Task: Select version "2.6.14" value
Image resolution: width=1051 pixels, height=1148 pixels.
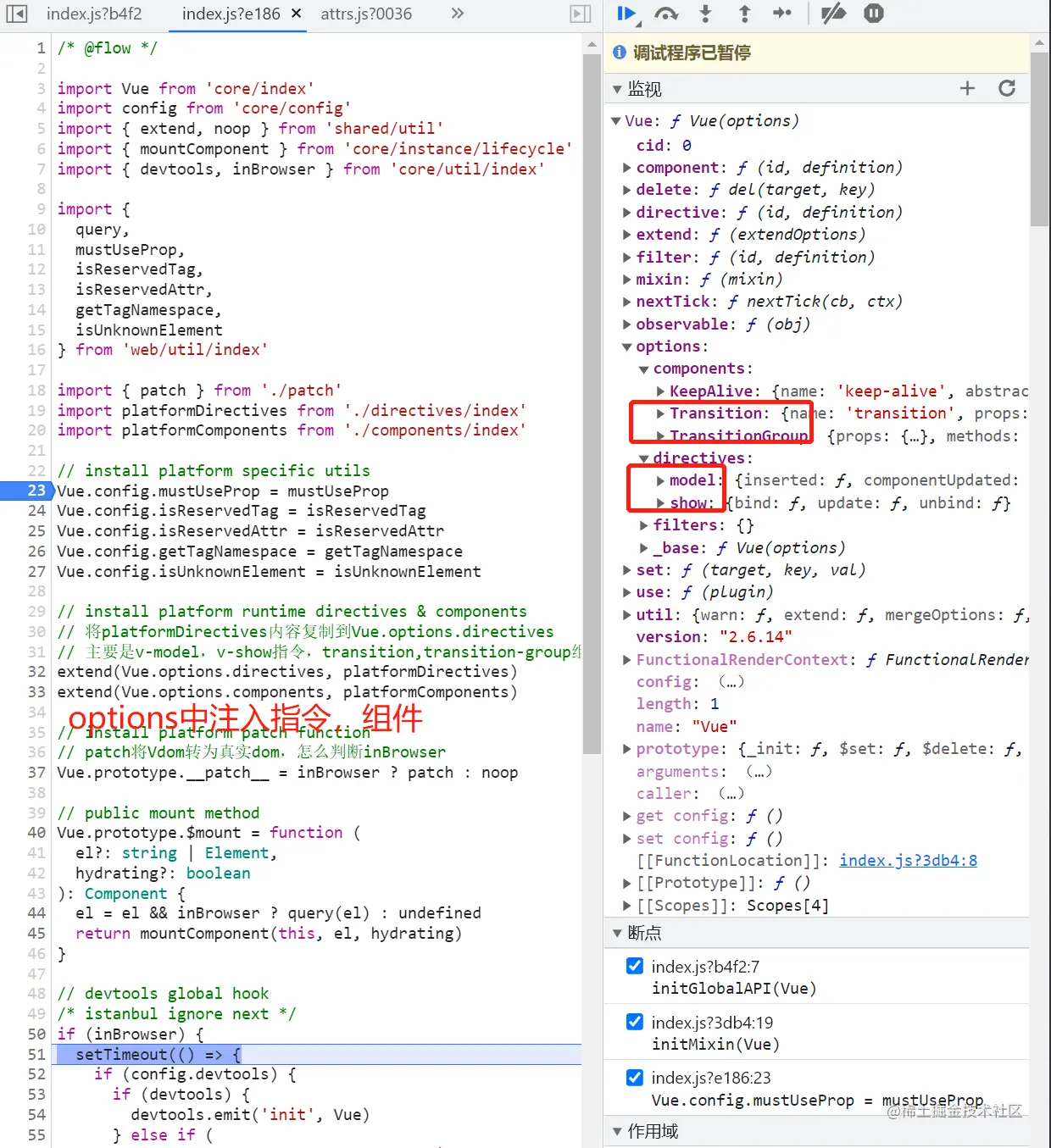Action: [x=756, y=637]
